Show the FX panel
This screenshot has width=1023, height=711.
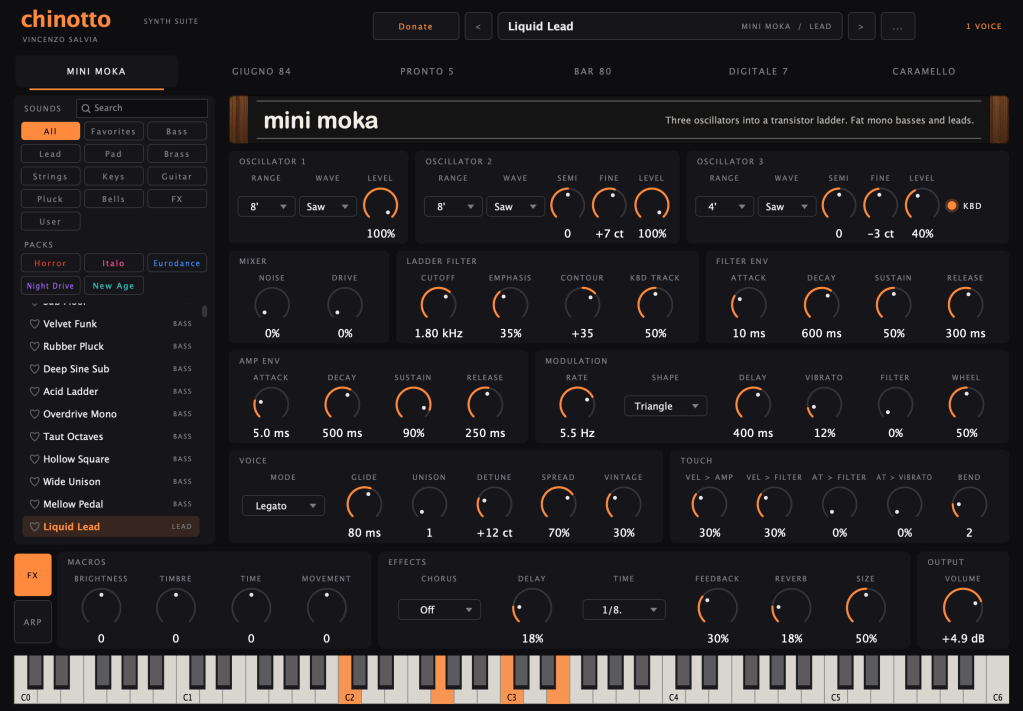[33, 575]
